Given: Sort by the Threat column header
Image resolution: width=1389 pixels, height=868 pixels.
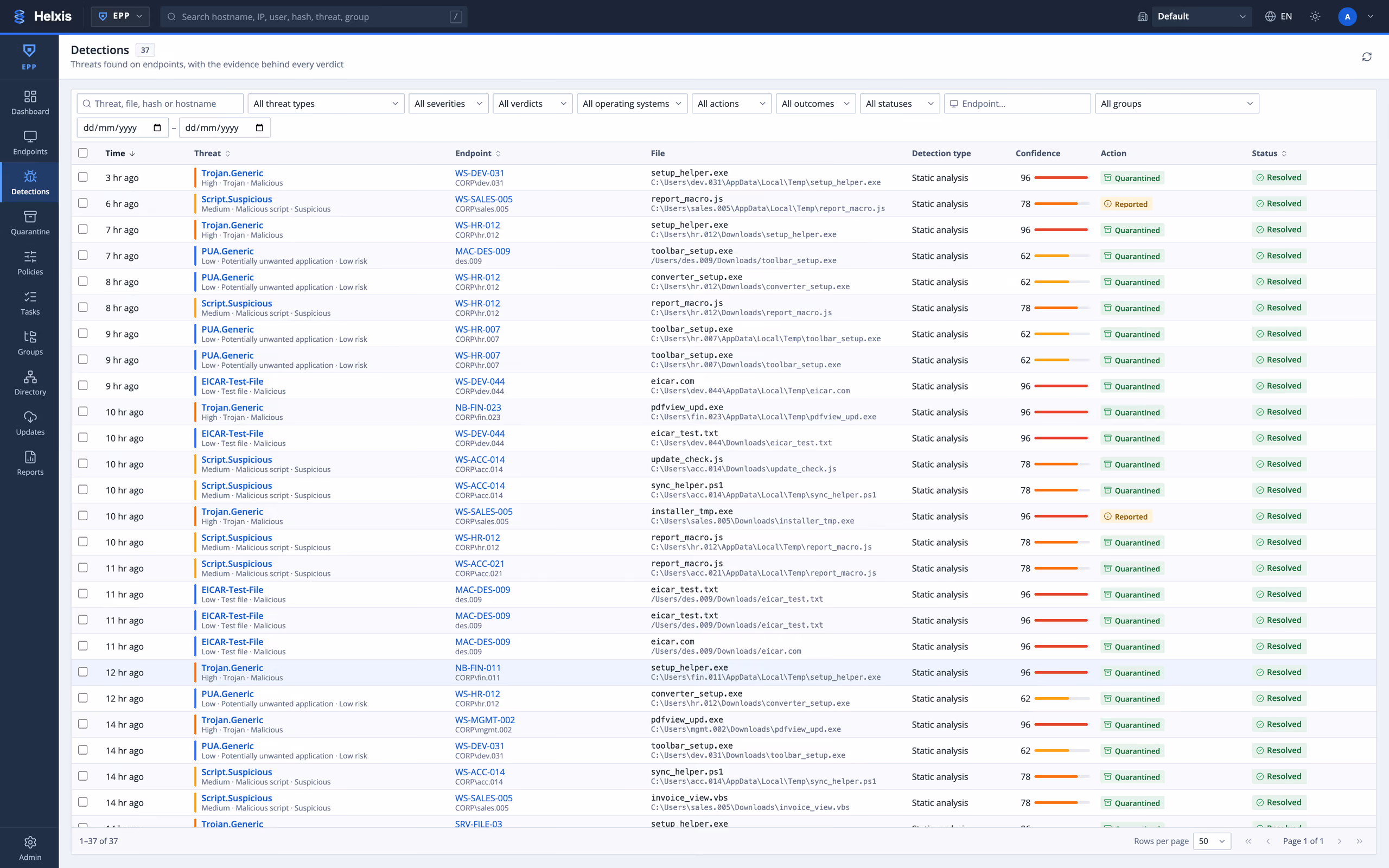Looking at the screenshot, I should (212, 154).
